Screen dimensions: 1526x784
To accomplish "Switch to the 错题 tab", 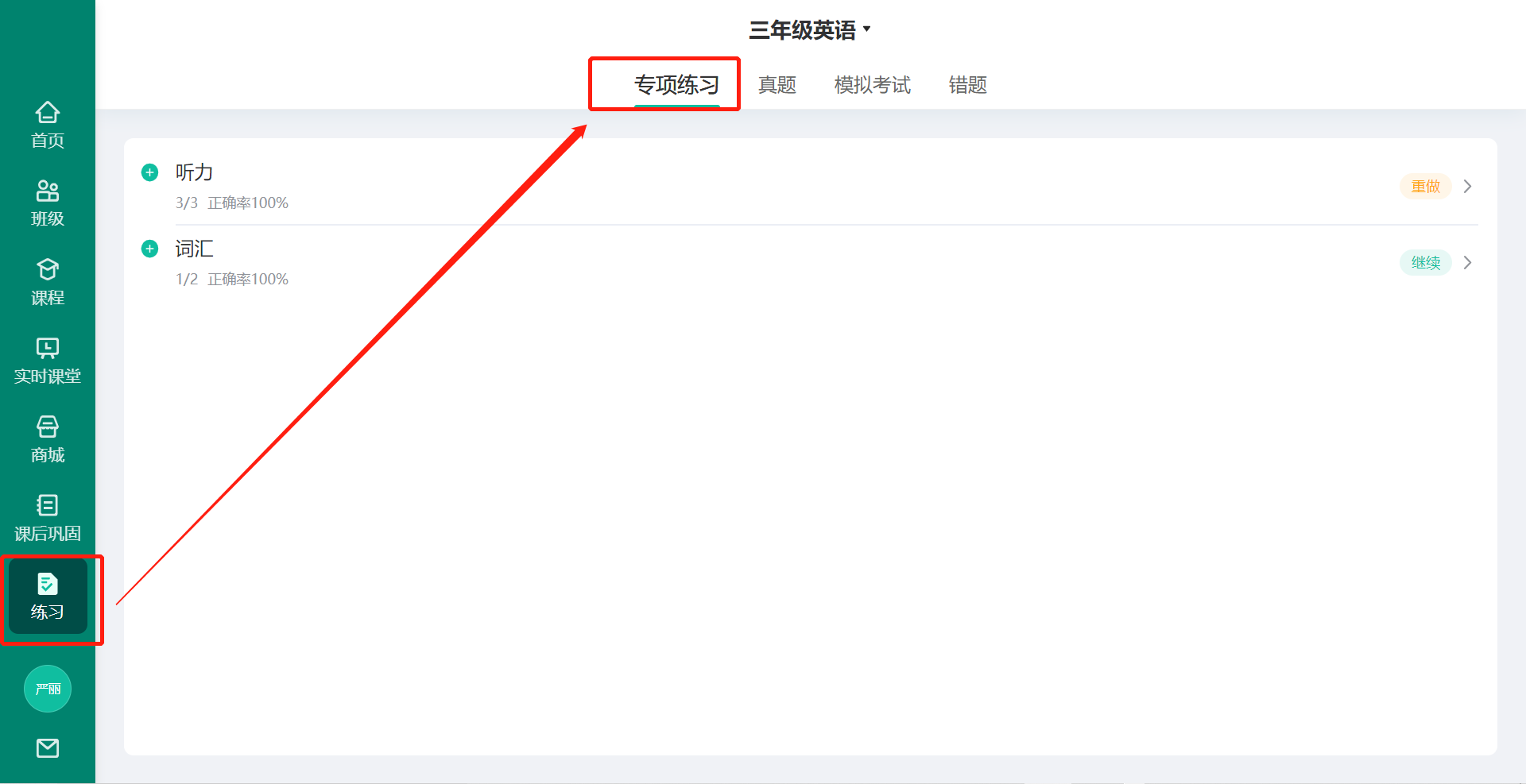I will click(968, 85).
